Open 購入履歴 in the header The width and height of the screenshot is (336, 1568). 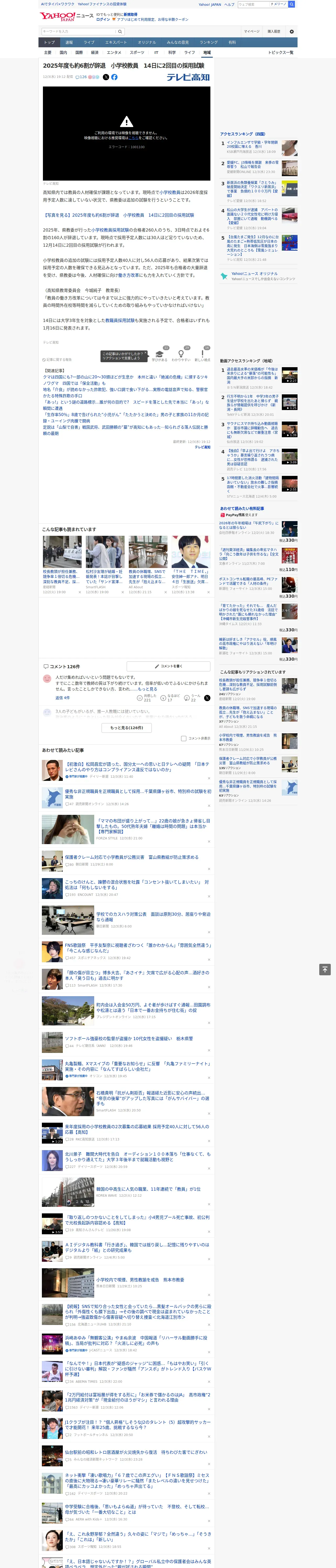pos(274,32)
